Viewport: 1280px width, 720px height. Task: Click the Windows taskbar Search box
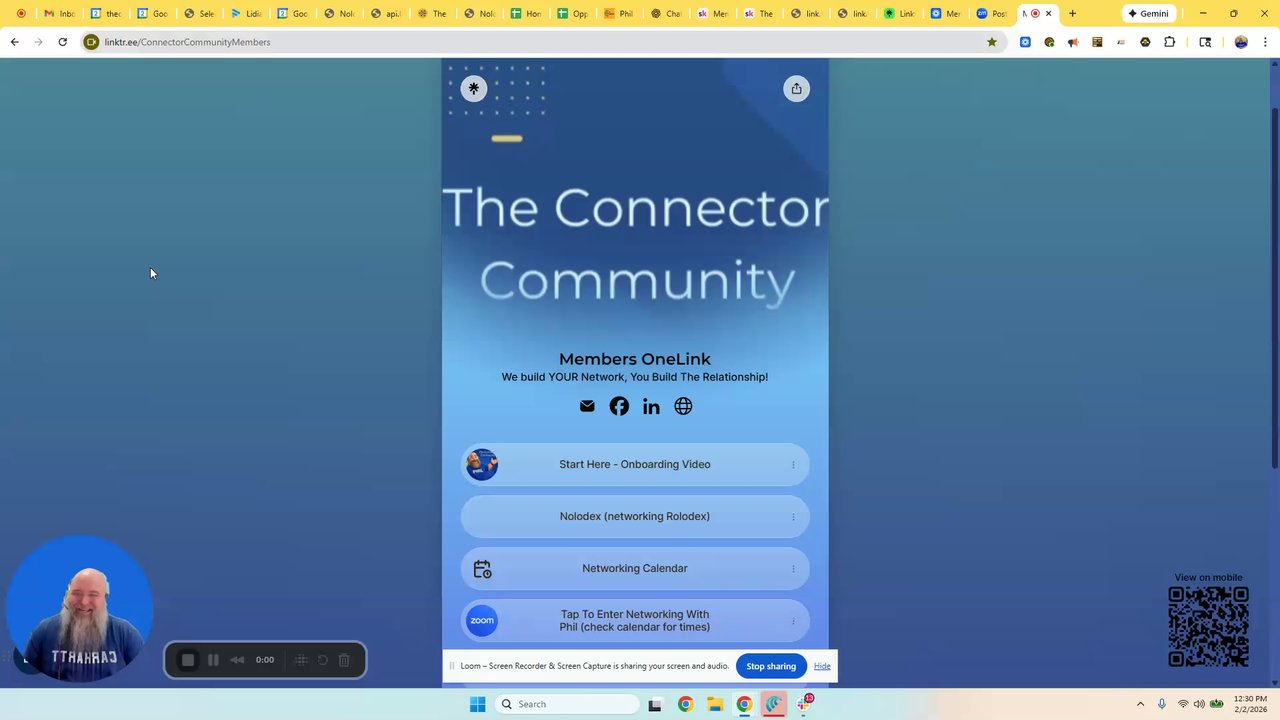pos(566,704)
